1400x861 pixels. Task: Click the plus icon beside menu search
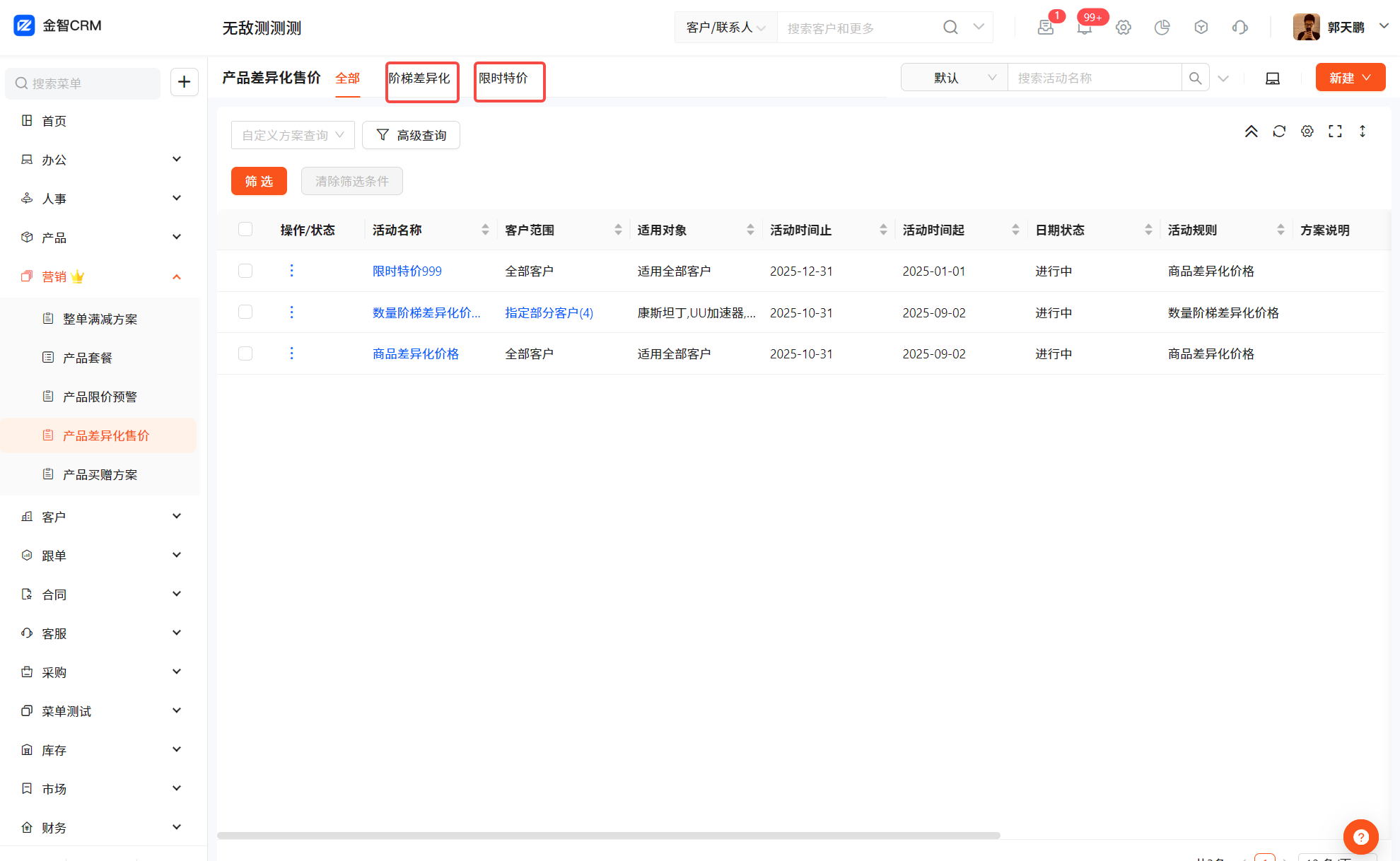(184, 82)
